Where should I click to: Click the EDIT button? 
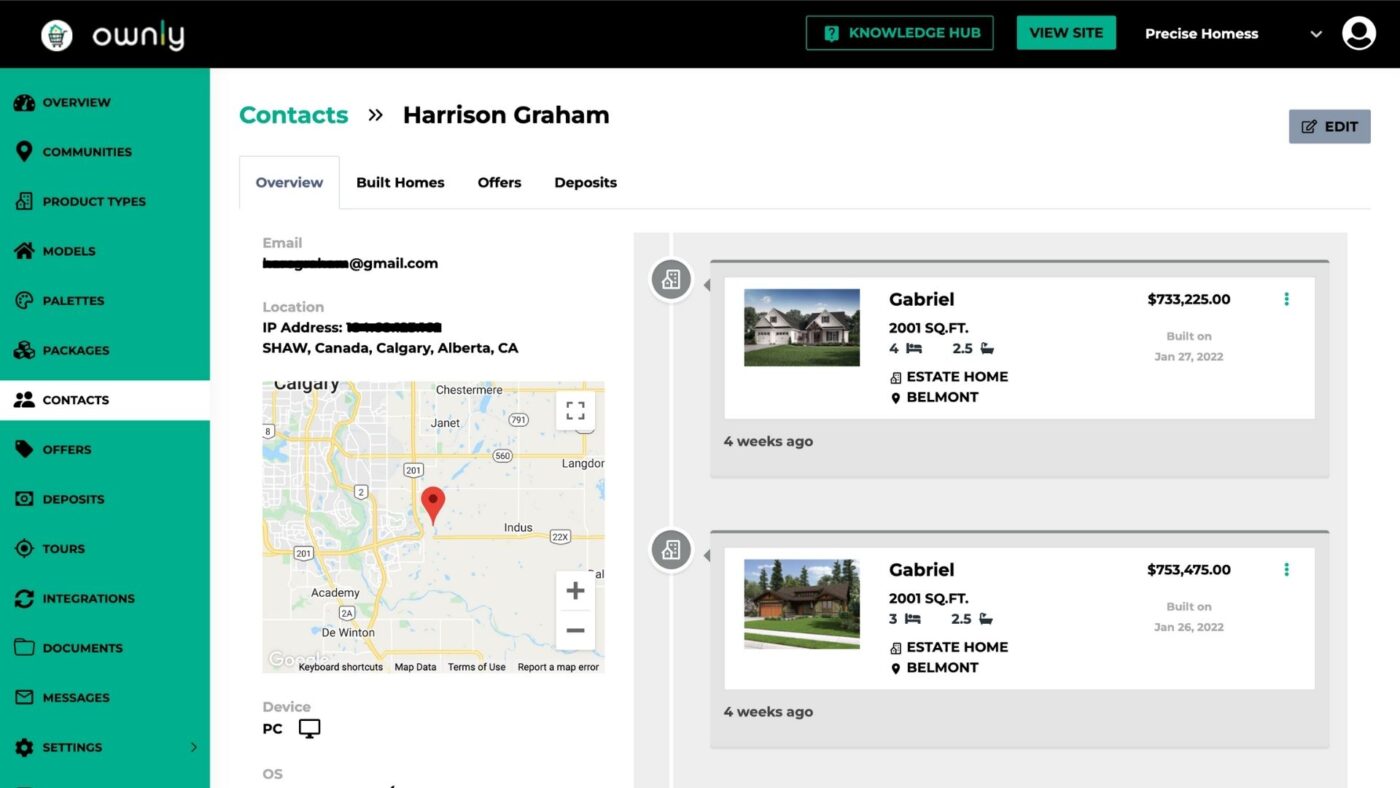coord(1329,126)
